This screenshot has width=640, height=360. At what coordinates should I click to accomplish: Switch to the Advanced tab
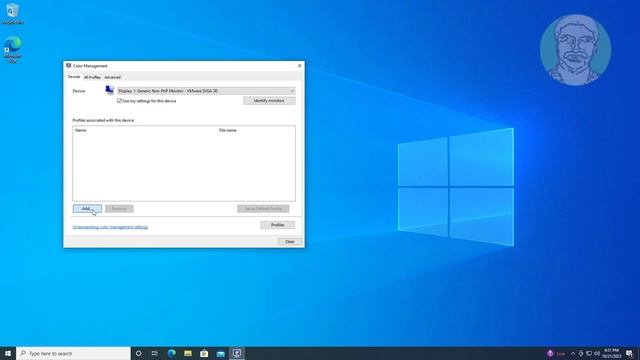point(112,77)
